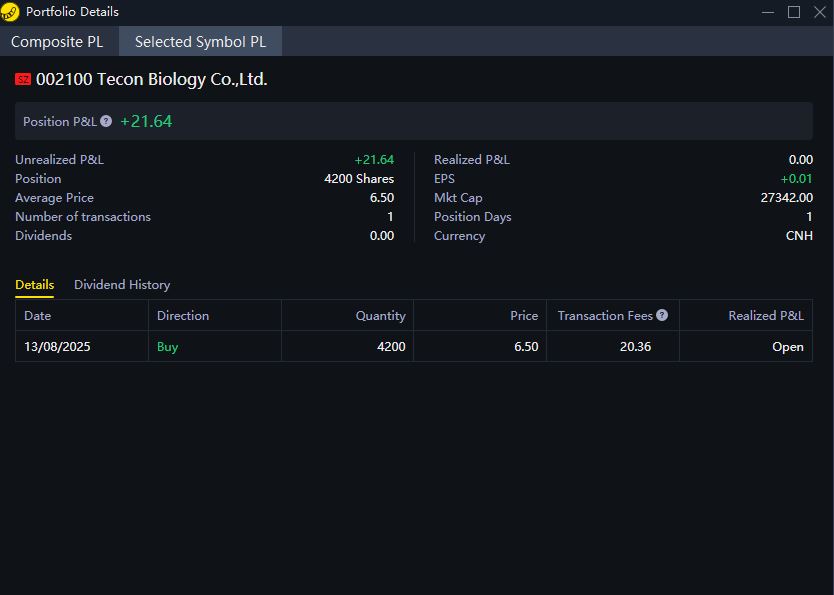
Task: Click the Position P&L value +21.64
Action: [x=146, y=121]
